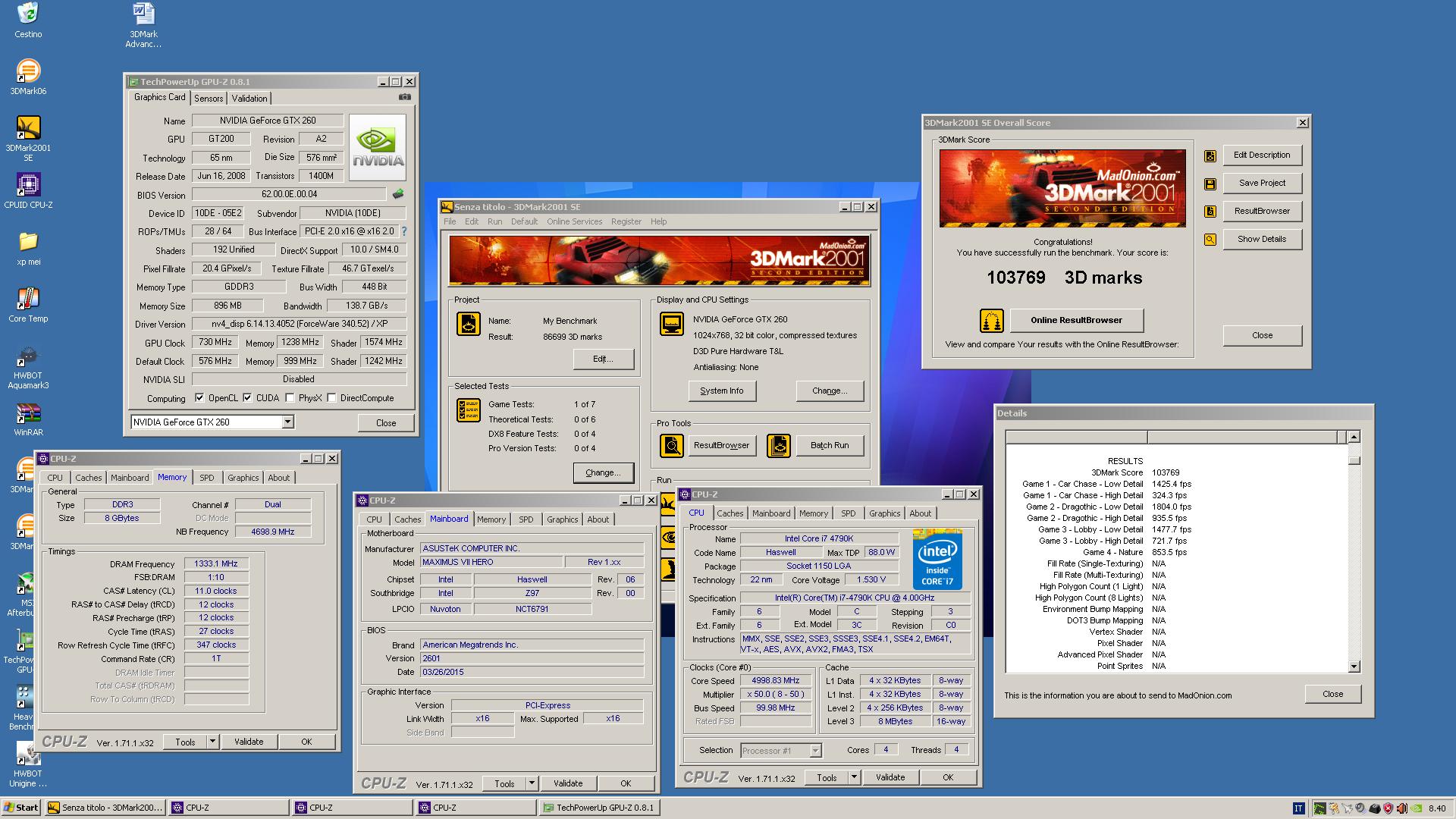Open the xp mei folder

coord(28,248)
